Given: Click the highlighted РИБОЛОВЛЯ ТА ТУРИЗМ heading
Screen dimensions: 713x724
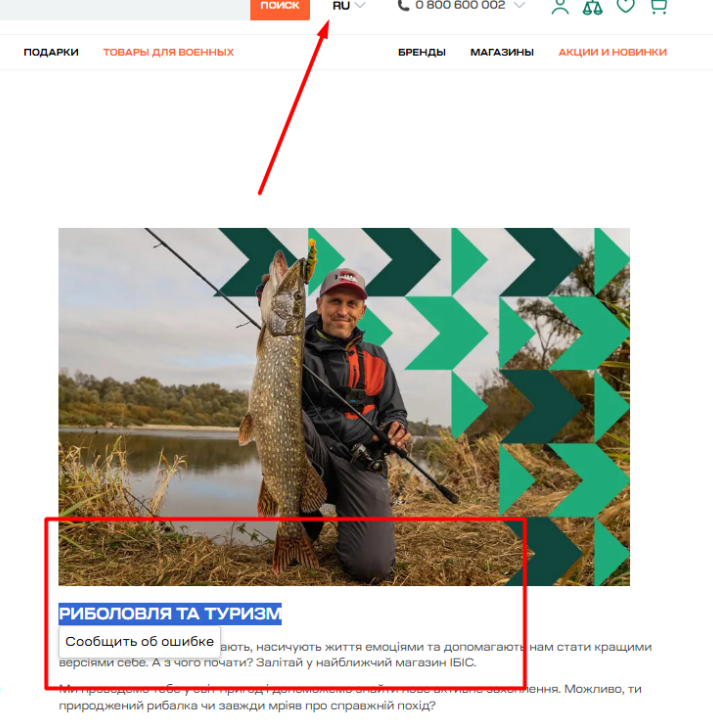Looking at the screenshot, I should (x=170, y=614).
